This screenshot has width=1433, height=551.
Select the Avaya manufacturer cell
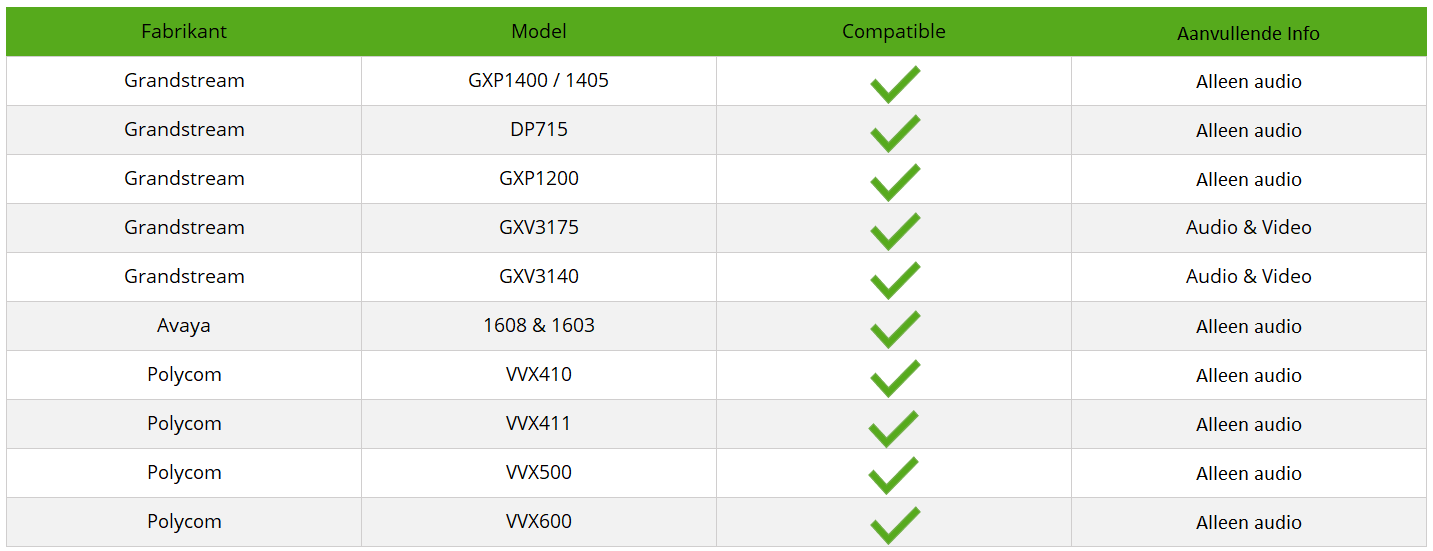coord(184,326)
